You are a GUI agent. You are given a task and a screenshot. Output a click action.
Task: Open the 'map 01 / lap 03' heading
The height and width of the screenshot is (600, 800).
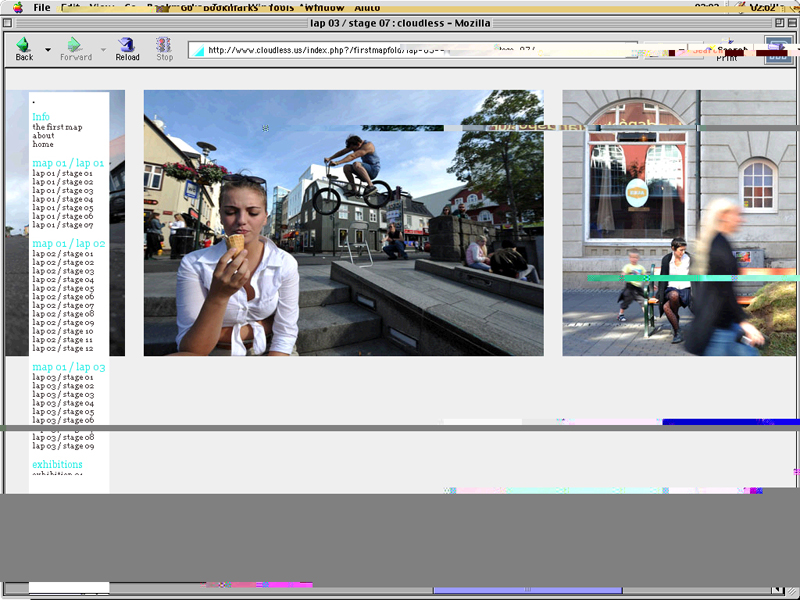pos(68,367)
